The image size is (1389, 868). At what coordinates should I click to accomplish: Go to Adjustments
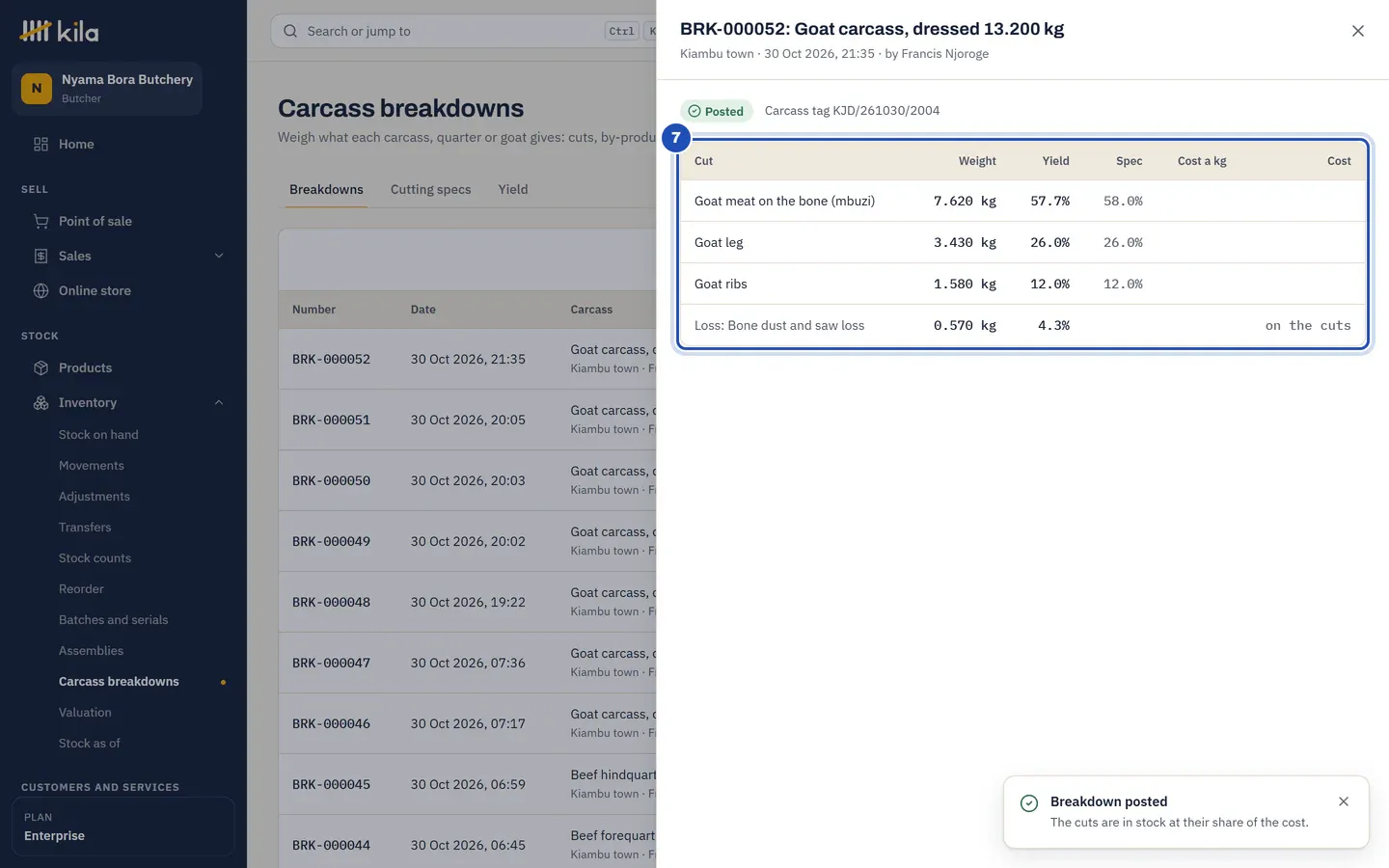pyautogui.click(x=95, y=497)
